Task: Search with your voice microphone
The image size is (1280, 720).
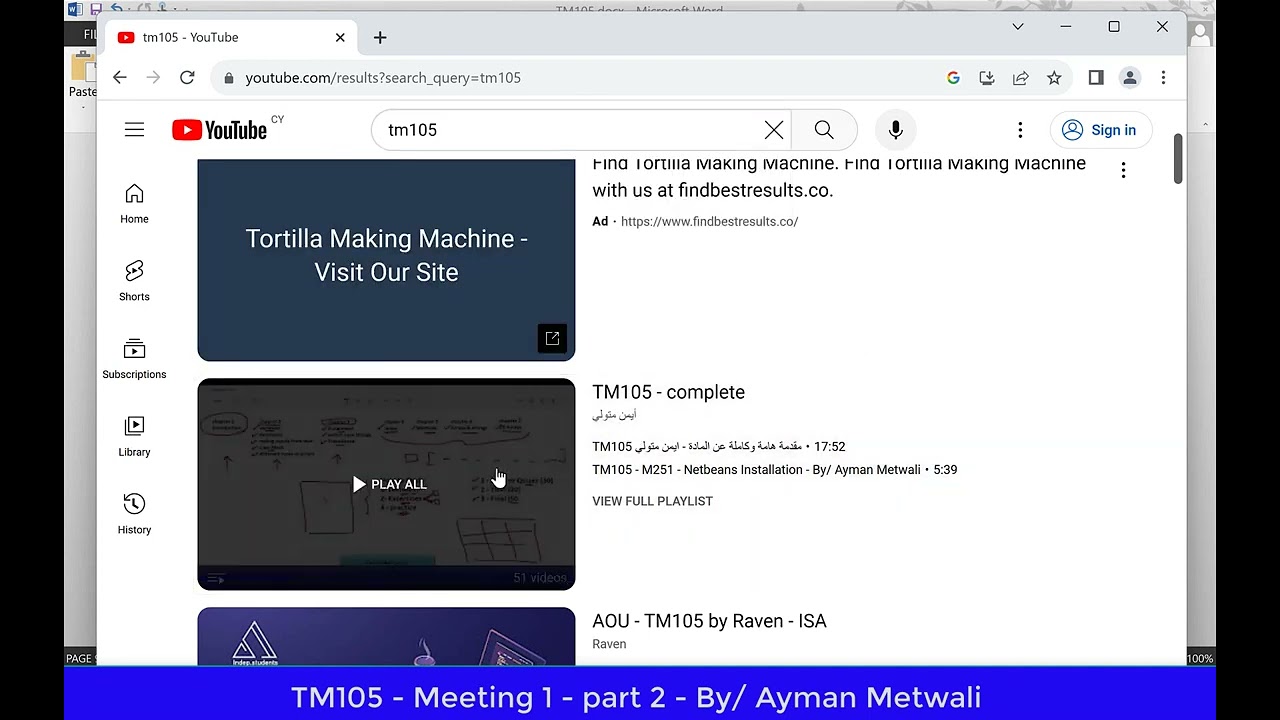Action: pyautogui.click(x=896, y=130)
